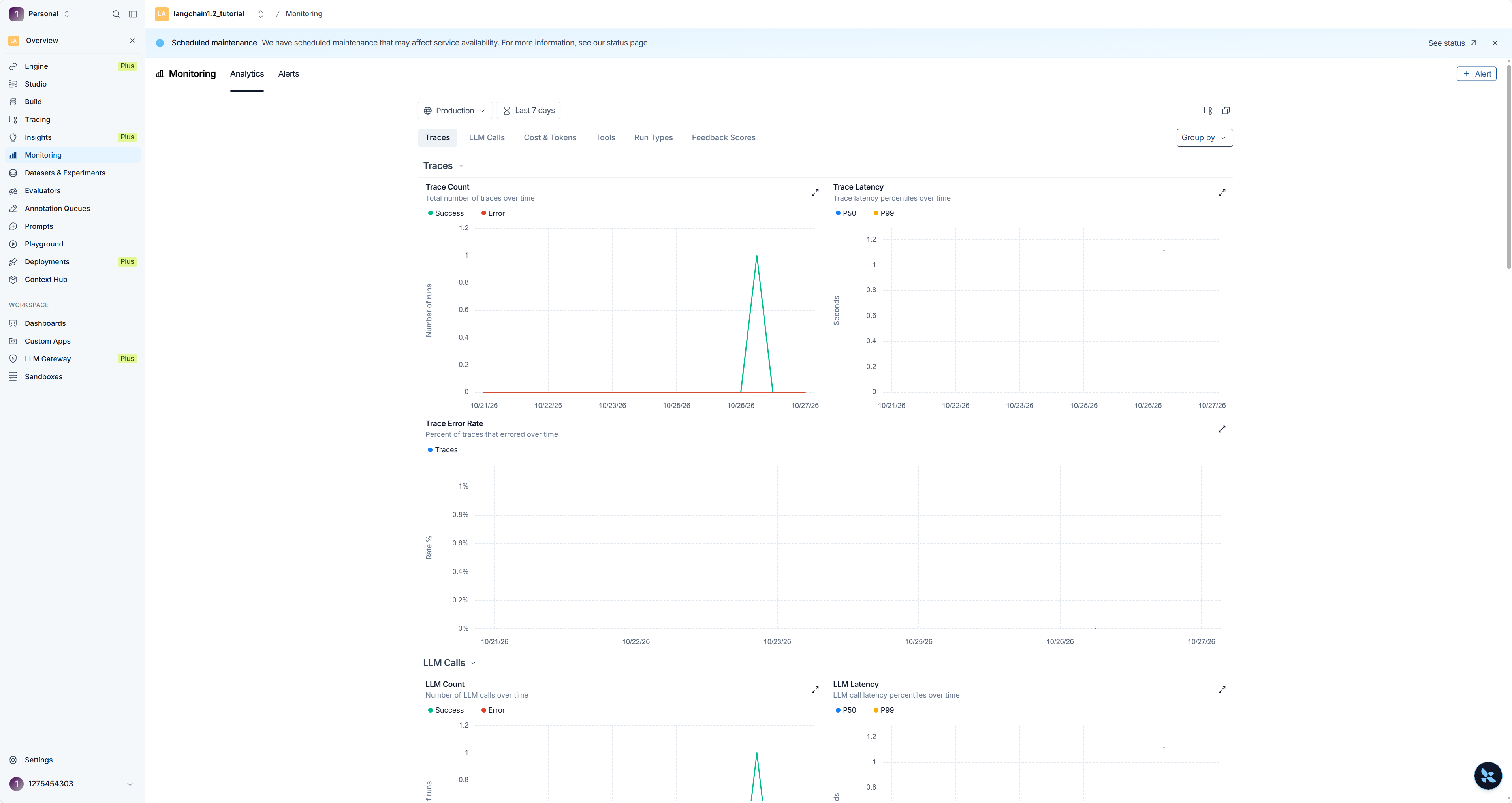
Task: Collapse the Traces section
Action: tap(444, 166)
